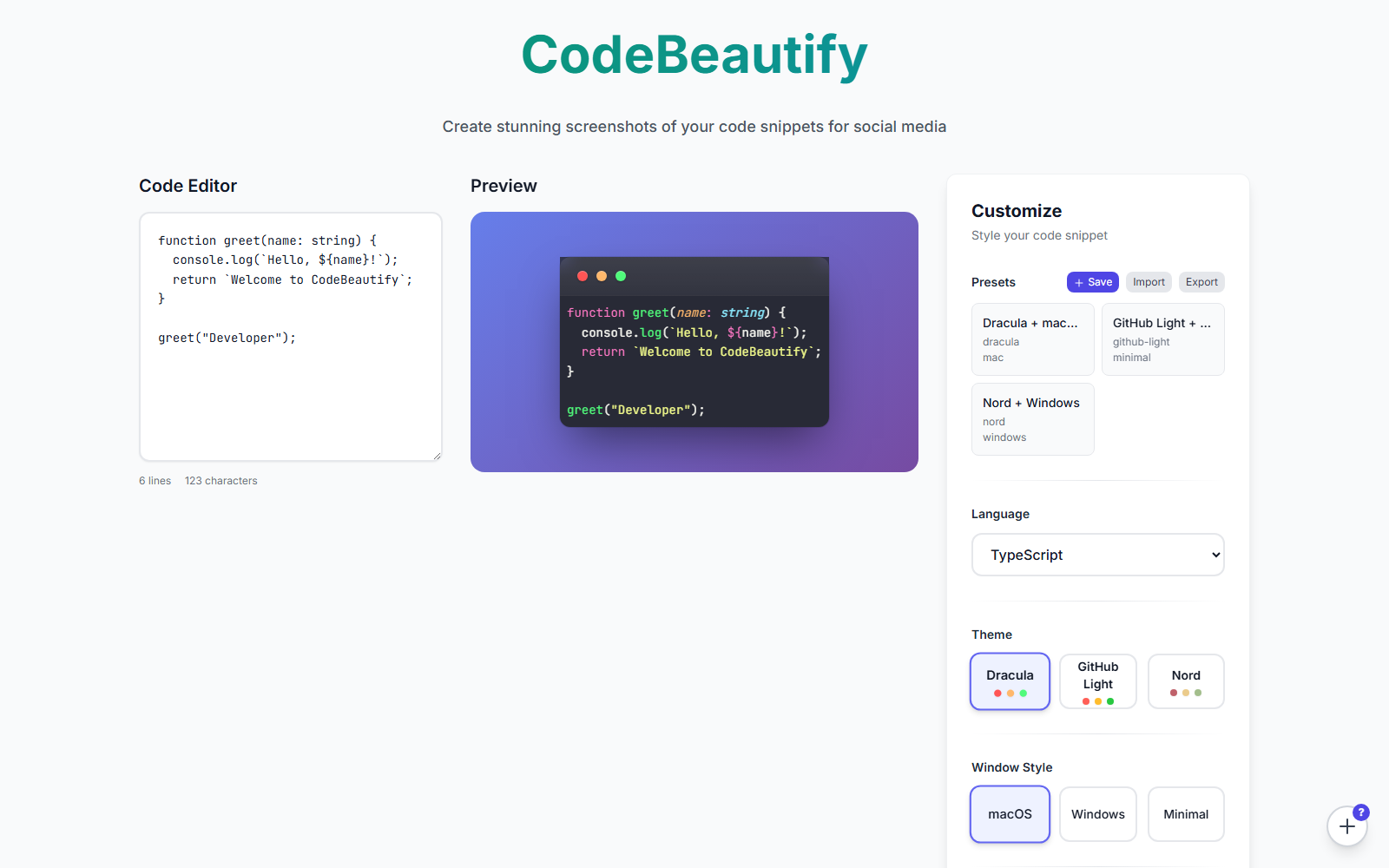
Task: Select the GitHub Light theme
Action: click(x=1098, y=681)
